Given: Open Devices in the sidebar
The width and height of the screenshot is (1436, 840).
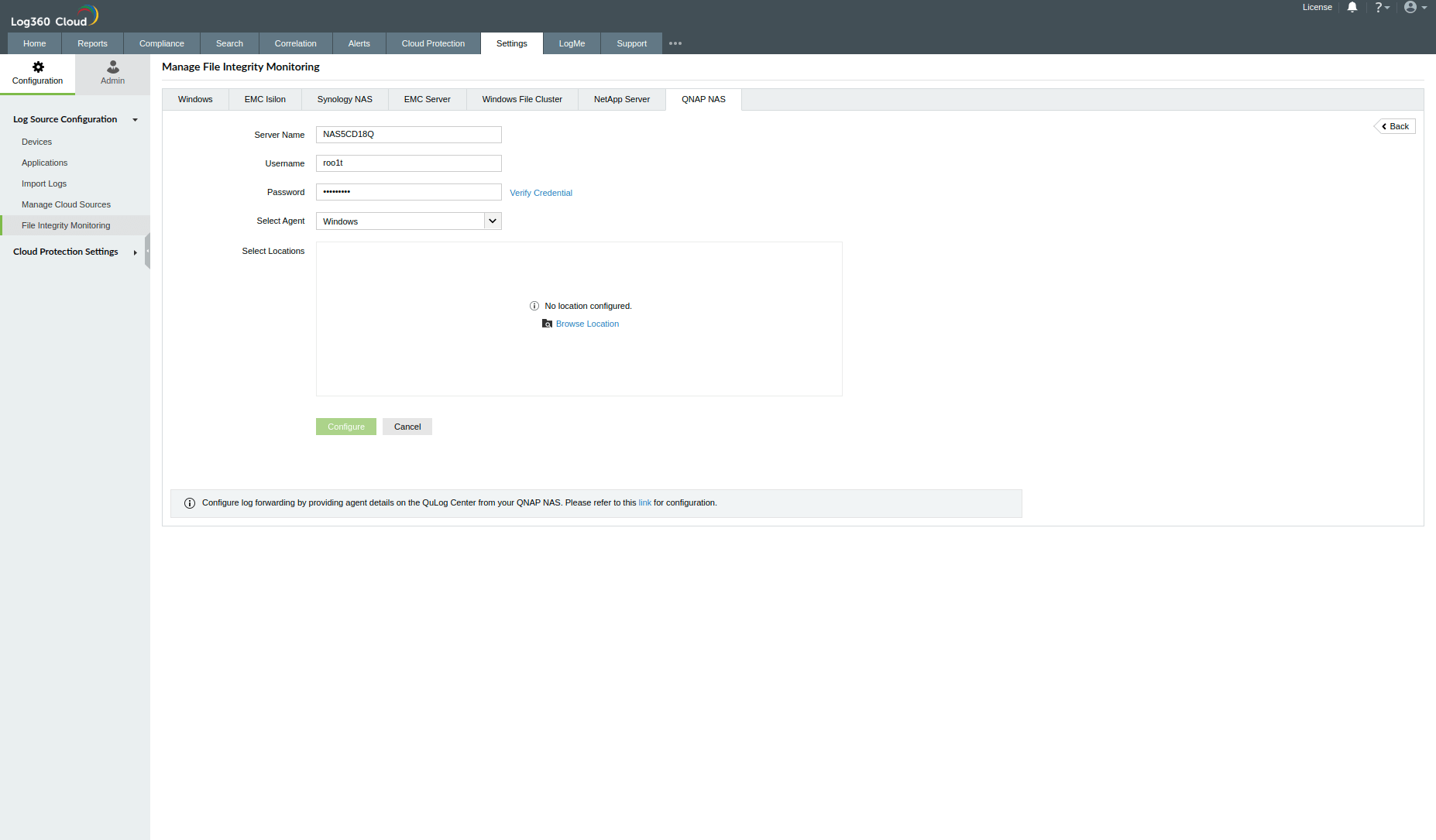Looking at the screenshot, I should coord(37,142).
